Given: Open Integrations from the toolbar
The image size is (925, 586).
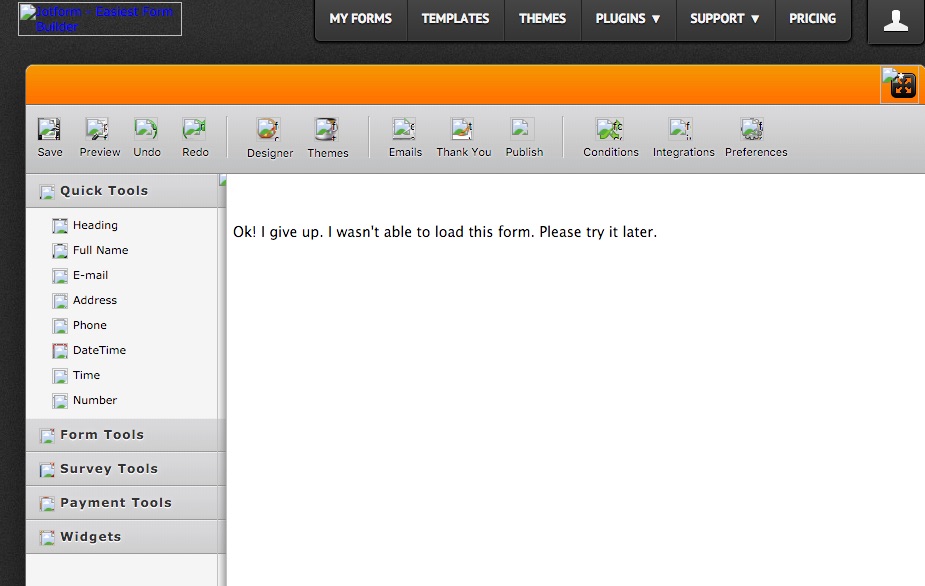Looking at the screenshot, I should (x=683, y=137).
